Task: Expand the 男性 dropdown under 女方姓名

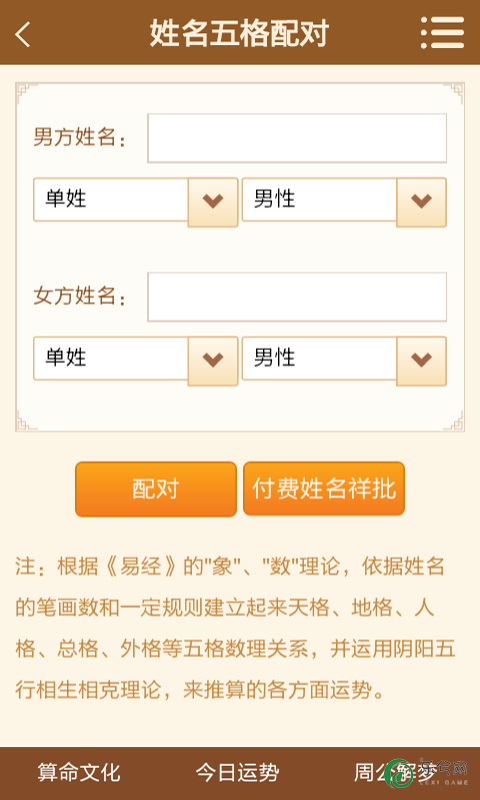Action: pyautogui.click(x=344, y=359)
